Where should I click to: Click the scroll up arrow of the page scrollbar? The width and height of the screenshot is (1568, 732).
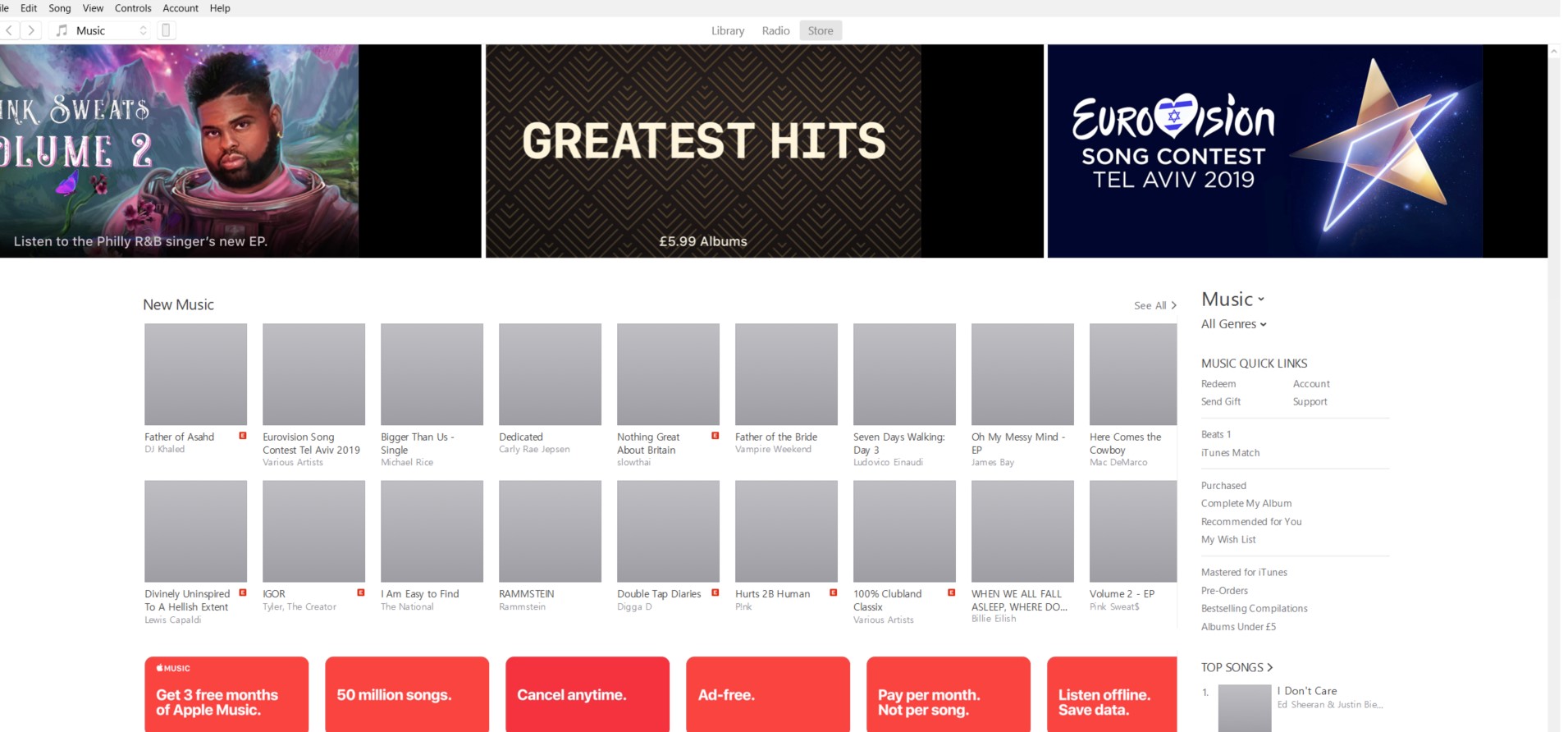tap(1554, 51)
